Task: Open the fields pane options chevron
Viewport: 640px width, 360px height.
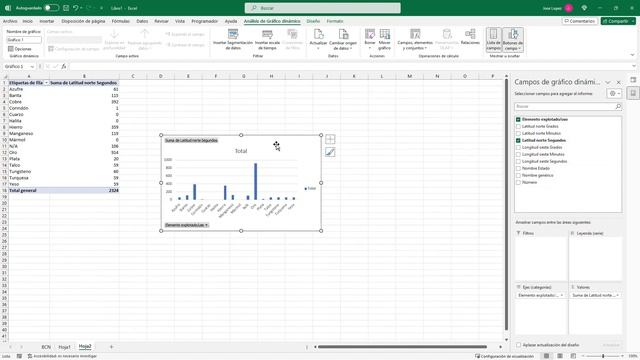Action: point(607,82)
